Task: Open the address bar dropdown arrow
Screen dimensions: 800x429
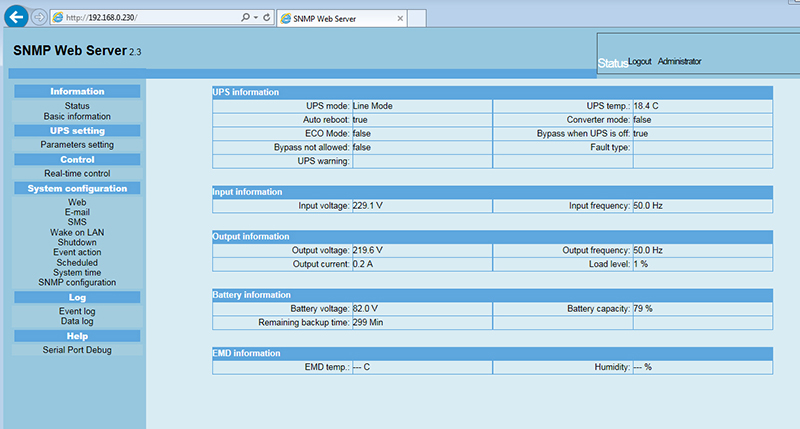Action: click(x=256, y=17)
